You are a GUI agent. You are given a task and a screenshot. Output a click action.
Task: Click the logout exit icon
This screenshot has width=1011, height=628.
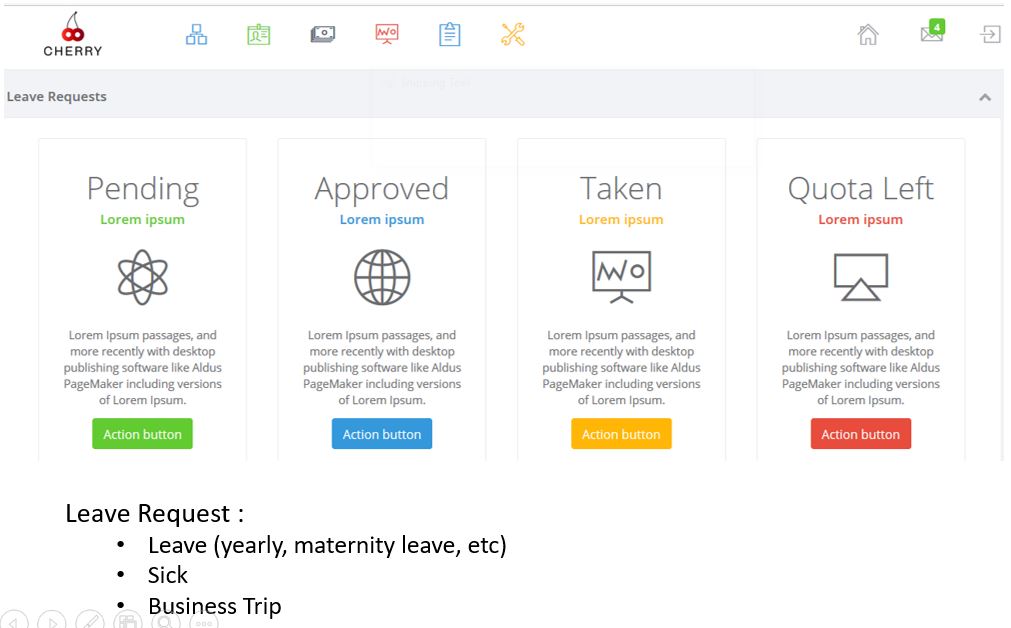[x=990, y=35]
